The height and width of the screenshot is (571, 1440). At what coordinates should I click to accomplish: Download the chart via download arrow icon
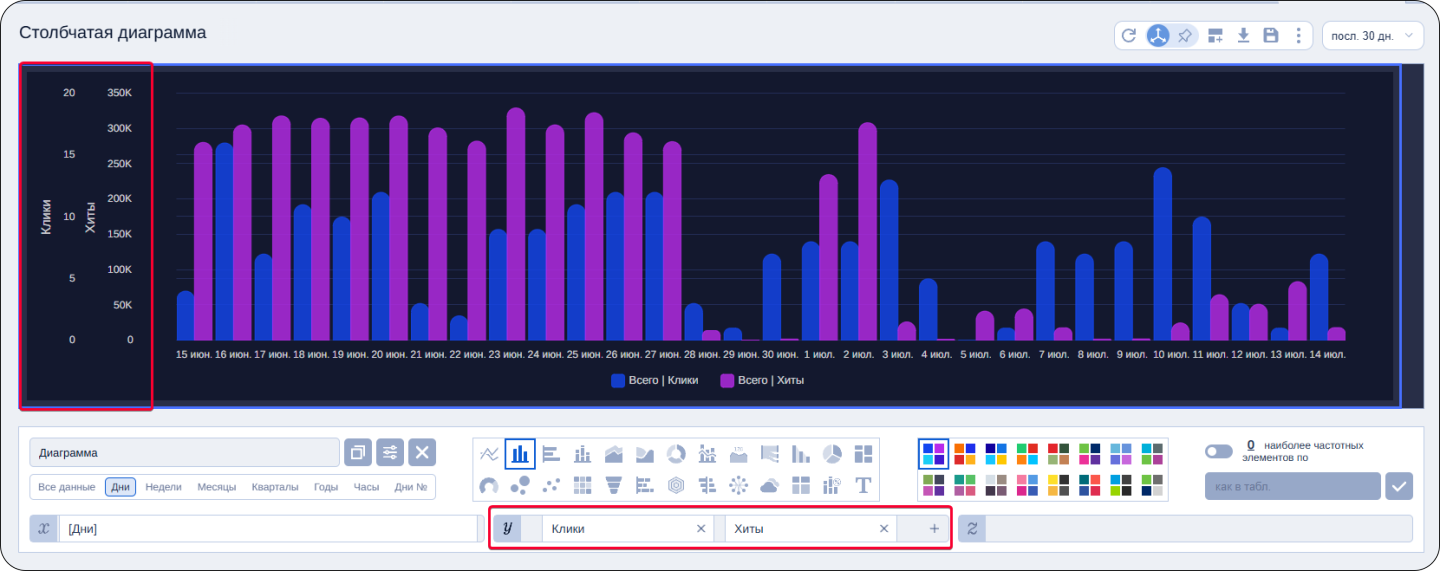pyautogui.click(x=1243, y=36)
